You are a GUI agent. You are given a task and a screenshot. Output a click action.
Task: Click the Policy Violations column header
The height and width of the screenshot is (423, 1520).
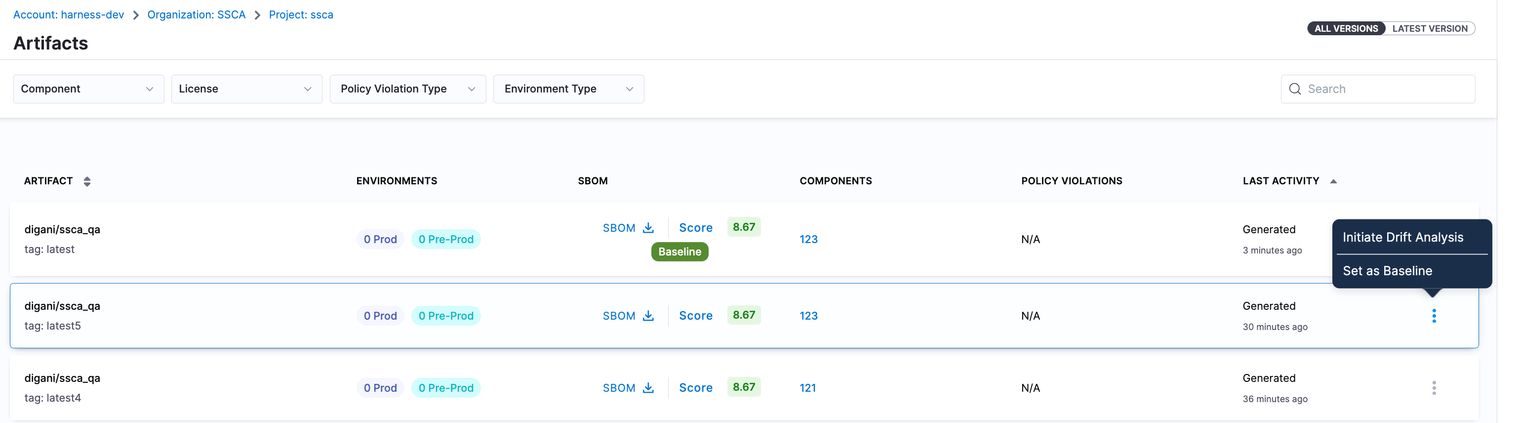1072,181
